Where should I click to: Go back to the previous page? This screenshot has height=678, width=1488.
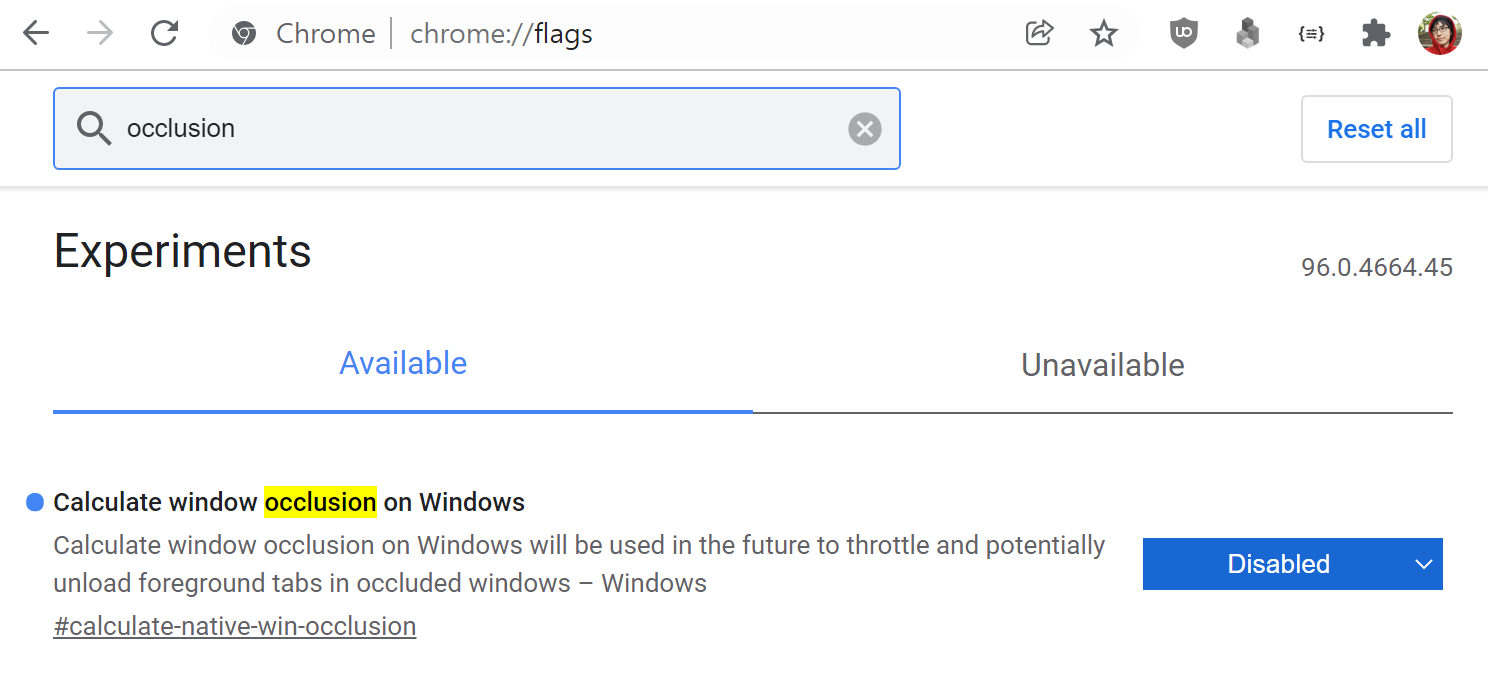coord(36,34)
